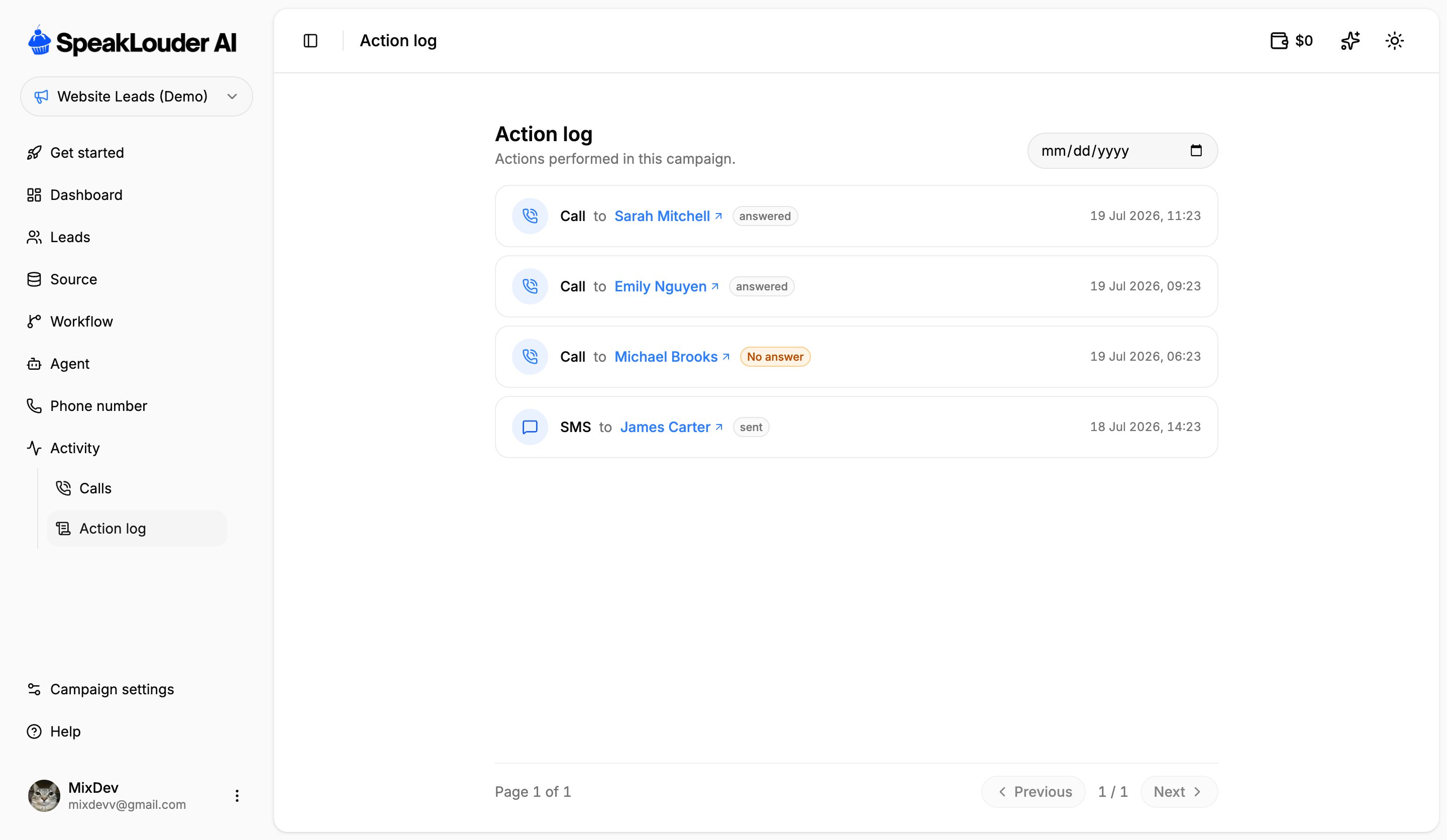Click the branch icon beside Workflow
Screen dimensions: 1447x840
34,322
